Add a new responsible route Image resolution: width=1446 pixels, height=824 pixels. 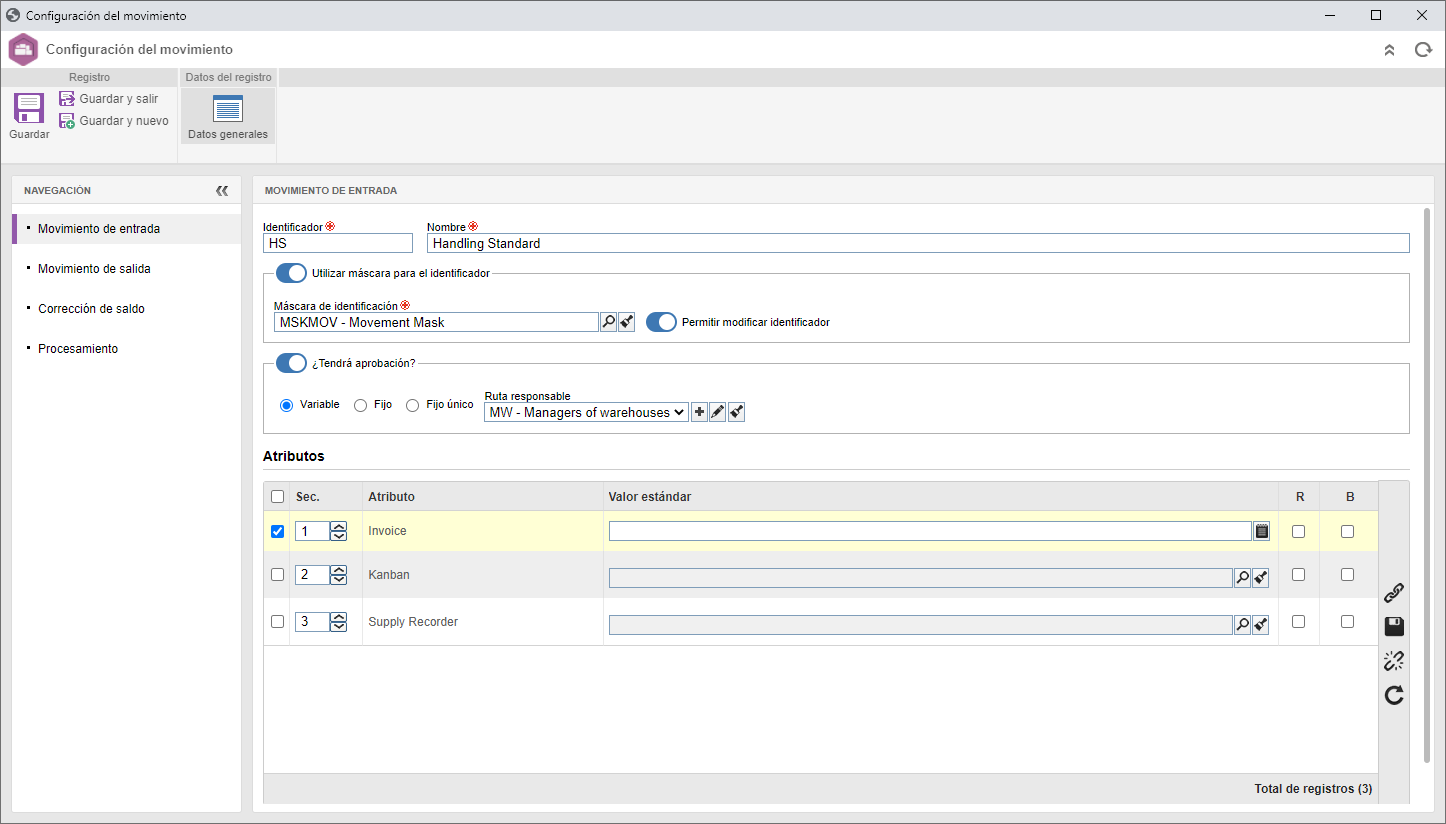699,412
